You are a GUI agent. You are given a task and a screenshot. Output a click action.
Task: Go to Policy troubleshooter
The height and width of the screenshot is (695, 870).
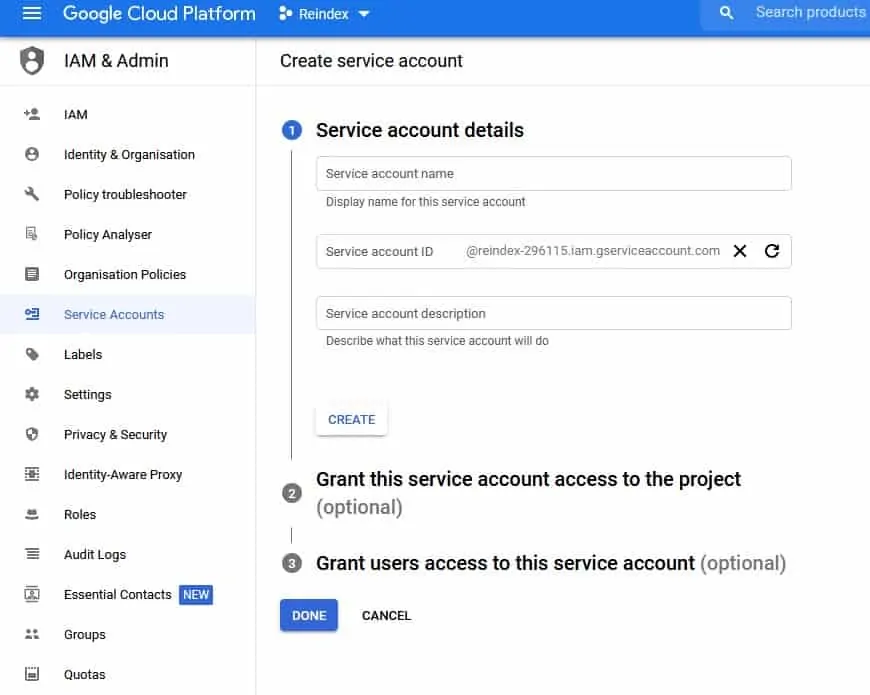(x=128, y=194)
